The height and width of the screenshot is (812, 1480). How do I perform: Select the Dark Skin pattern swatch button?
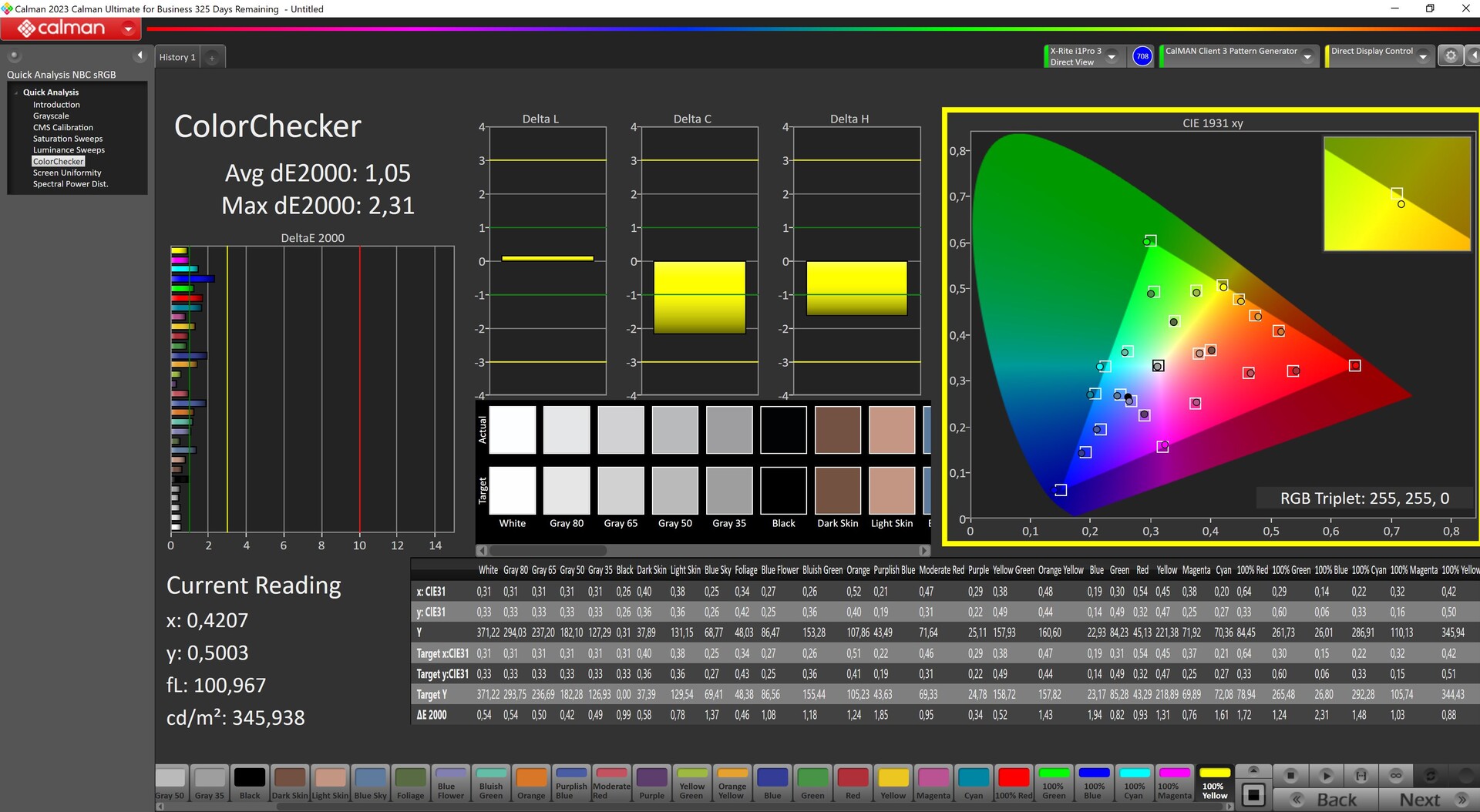point(290,783)
